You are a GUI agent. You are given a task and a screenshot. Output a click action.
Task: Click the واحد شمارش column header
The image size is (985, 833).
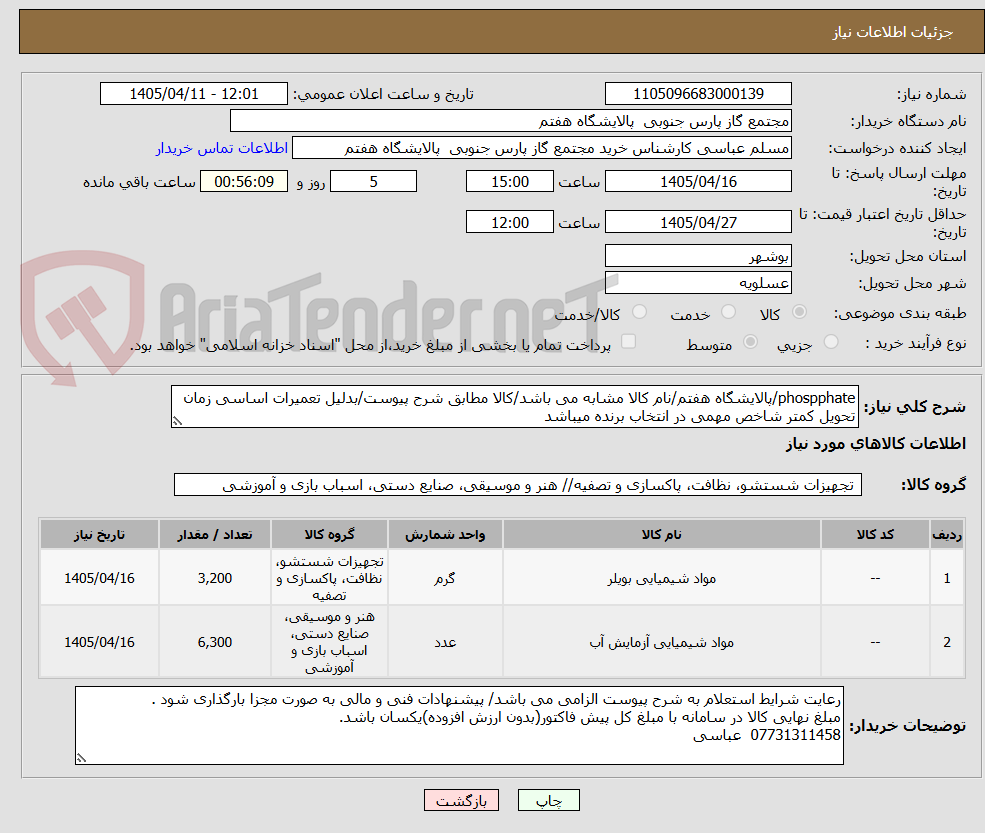point(445,535)
